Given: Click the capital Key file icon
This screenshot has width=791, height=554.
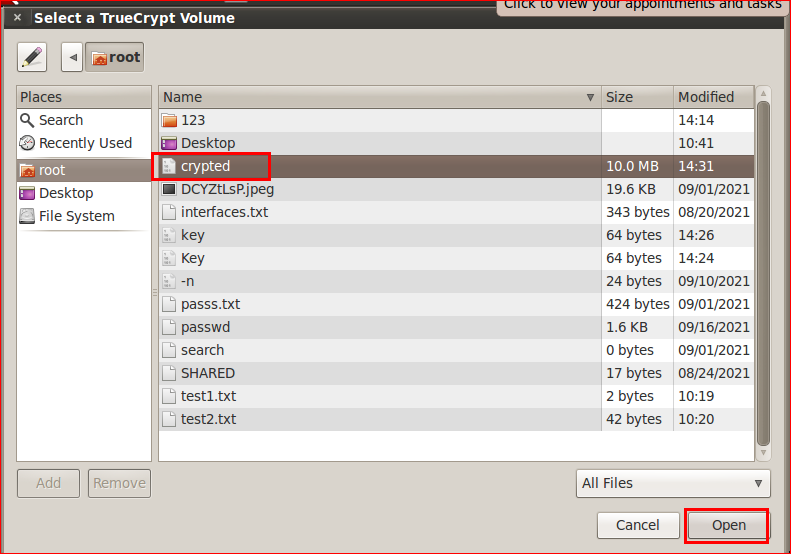Looking at the screenshot, I should pos(168,258).
